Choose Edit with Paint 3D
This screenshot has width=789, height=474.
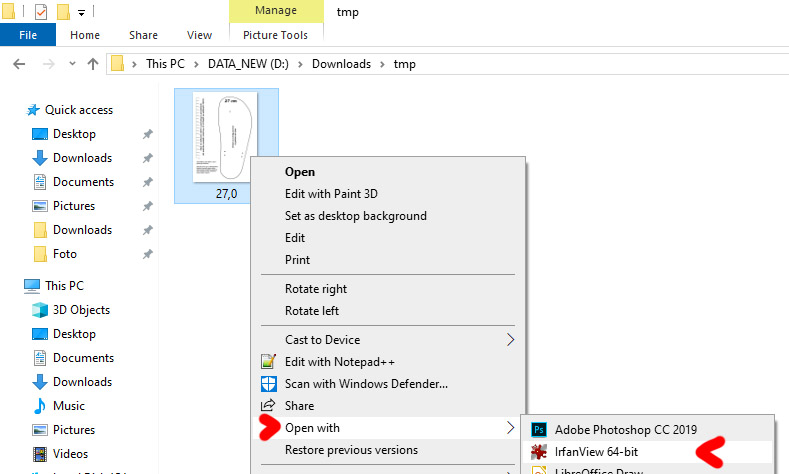(x=331, y=194)
